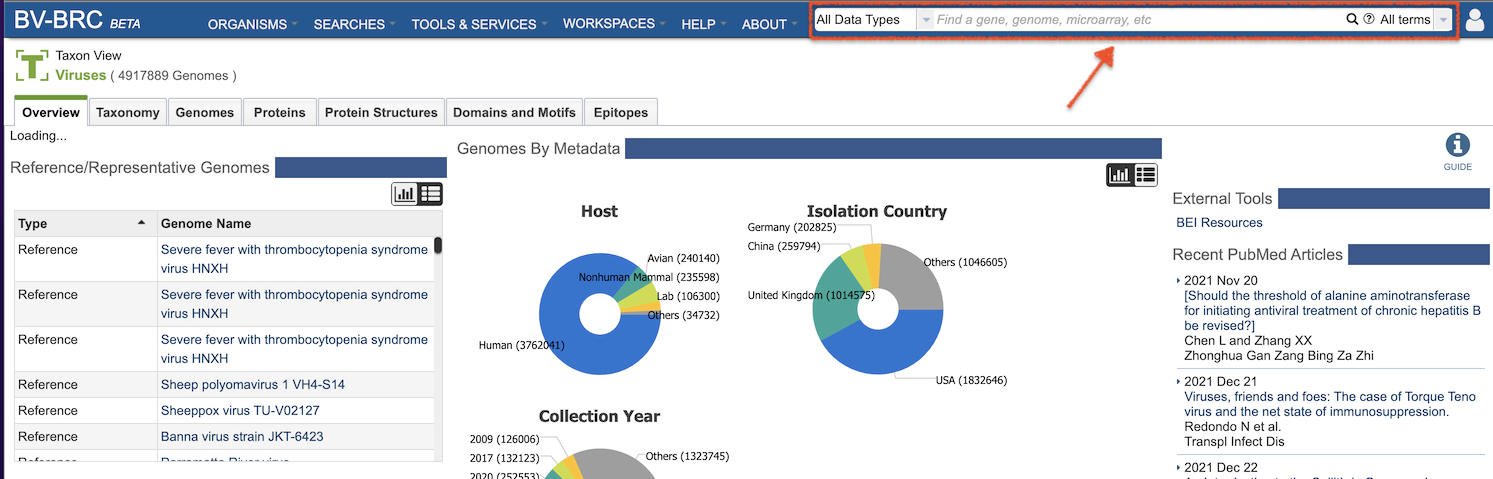The image size is (1493, 479).
Task: Open the Epitopes tab
Action: click(621, 112)
